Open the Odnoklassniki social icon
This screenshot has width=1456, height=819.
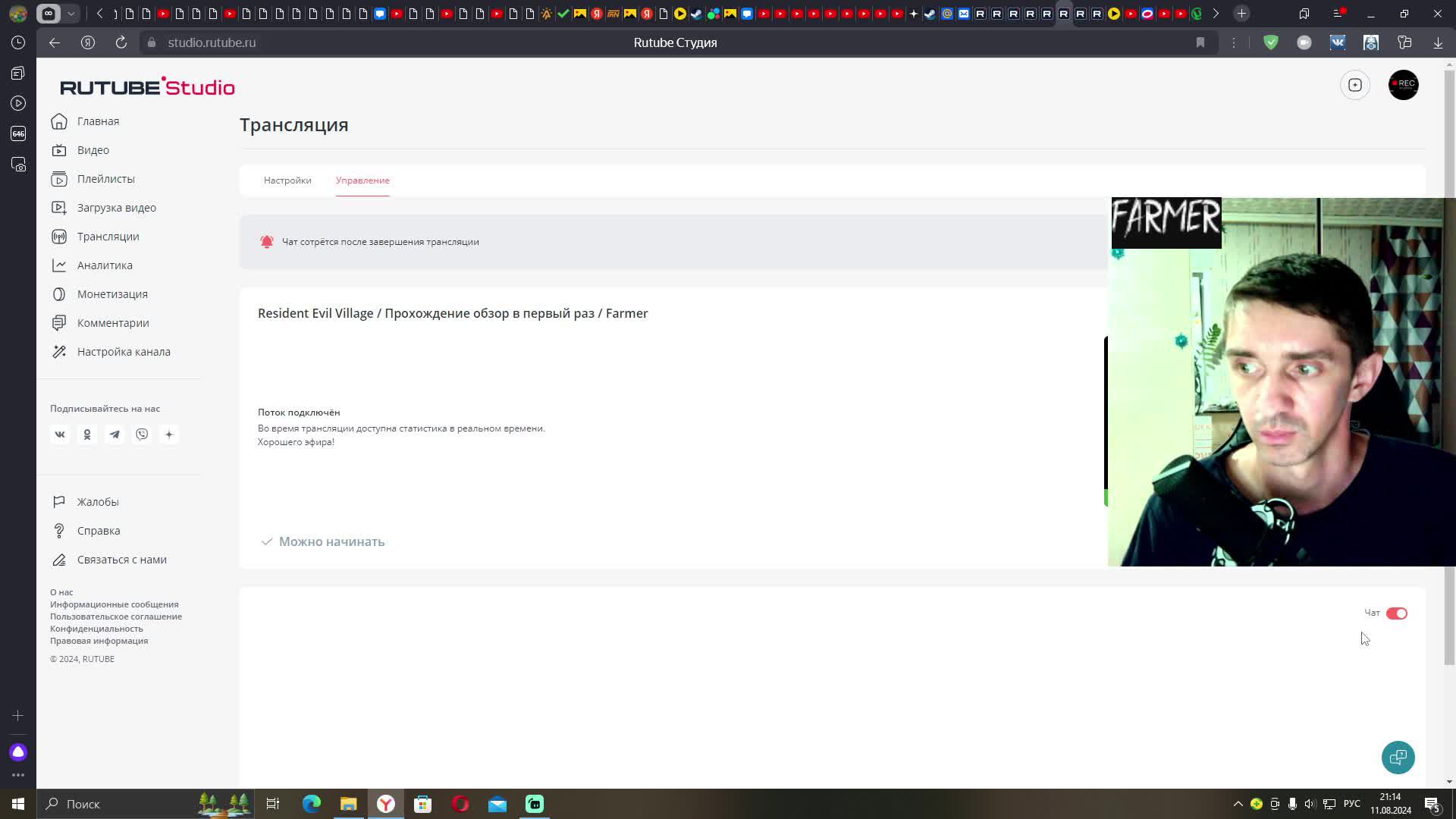click(x=87, y=435)
